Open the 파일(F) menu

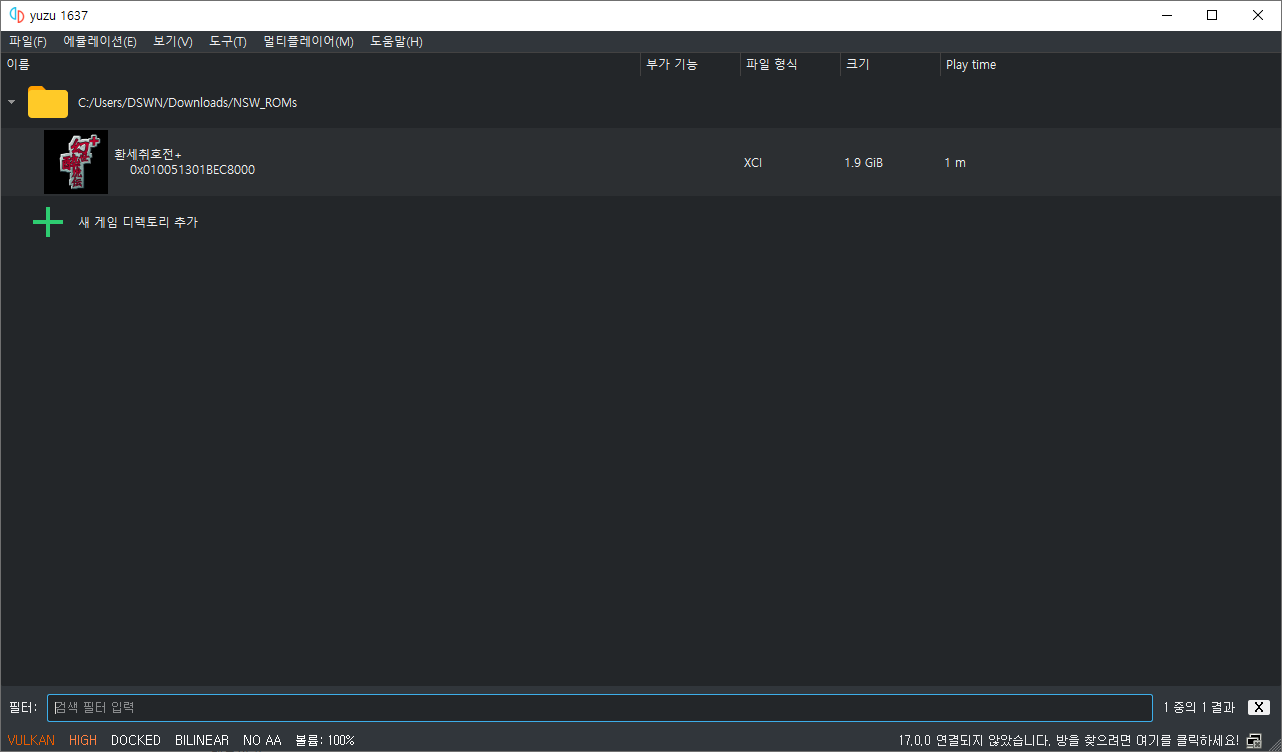coord(28,42)
